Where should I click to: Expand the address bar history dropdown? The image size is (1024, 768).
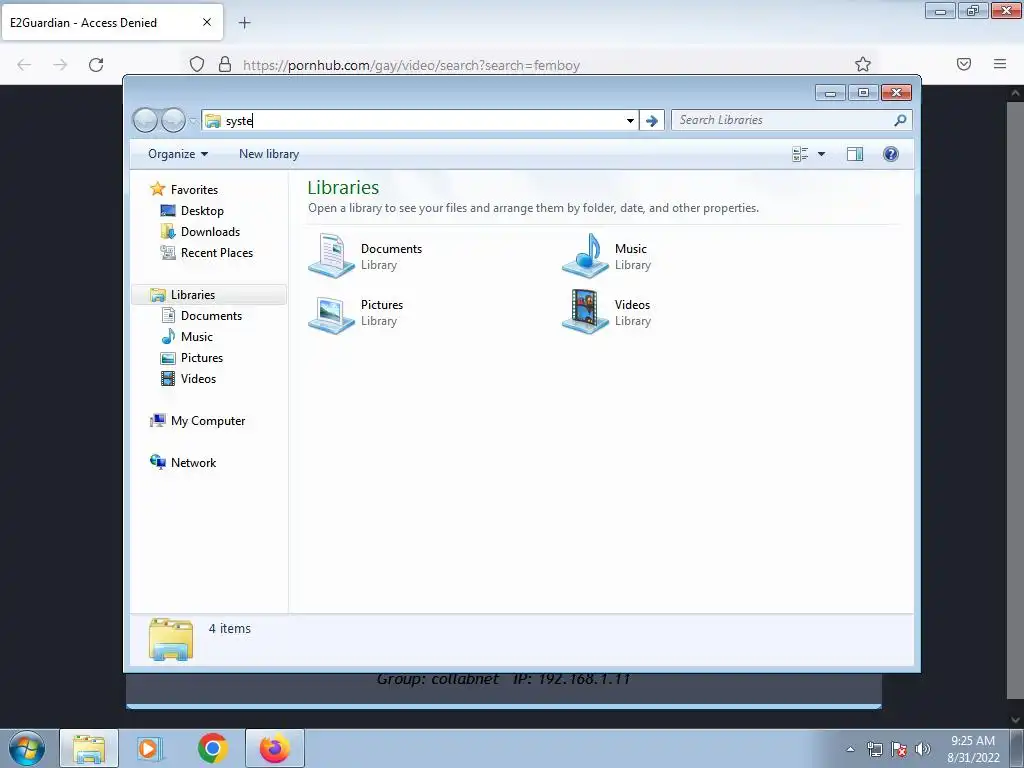click(630, 121)
